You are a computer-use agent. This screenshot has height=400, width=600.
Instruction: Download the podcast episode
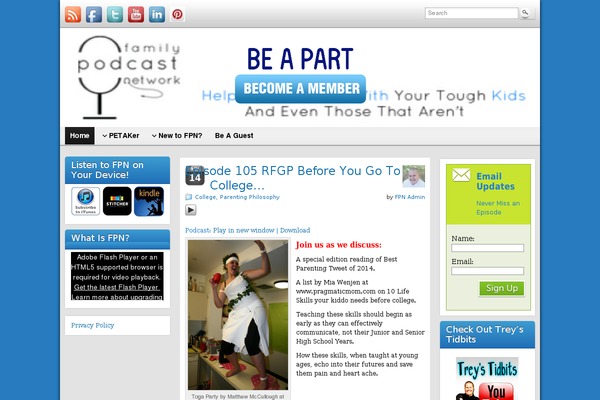pos(295,230)
